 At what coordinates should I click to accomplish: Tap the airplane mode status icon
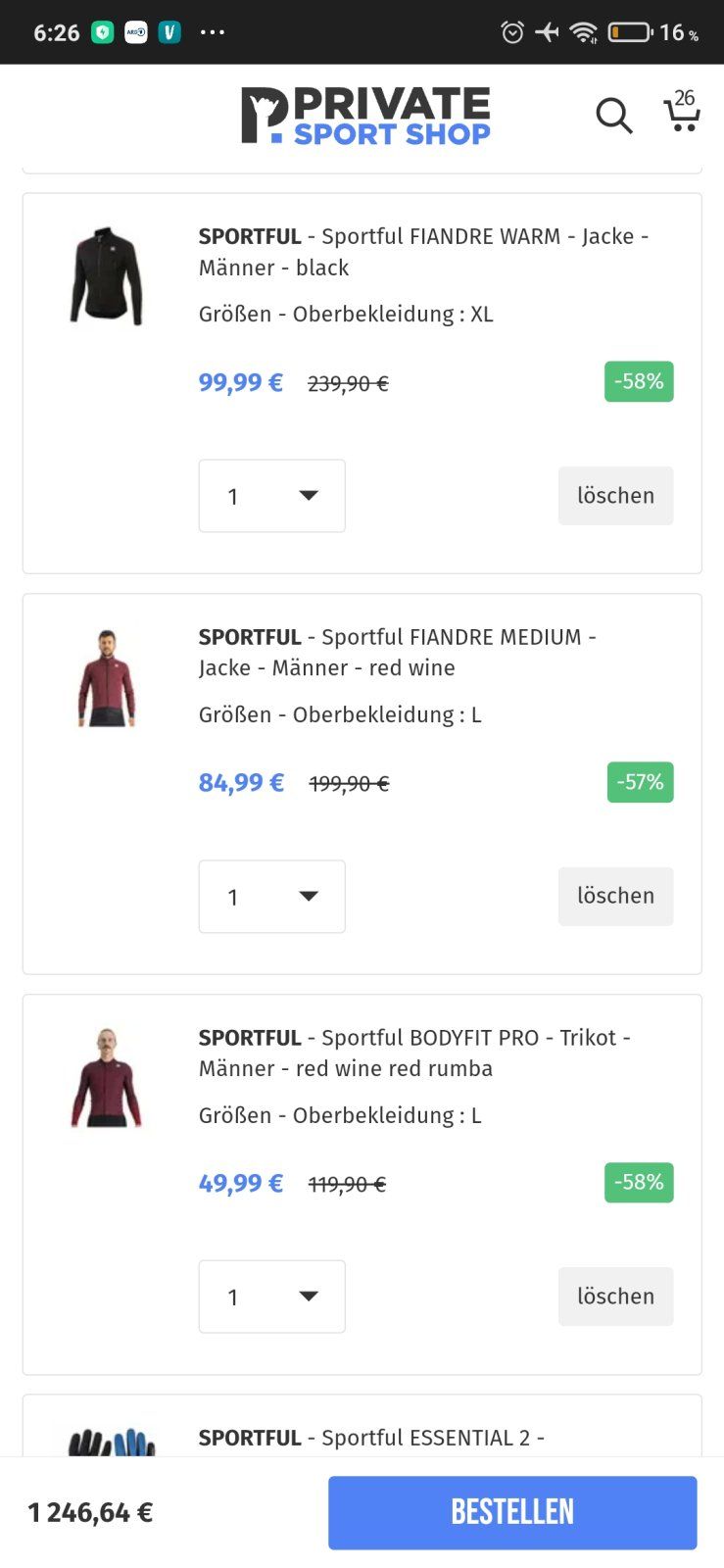coord(548,32)
